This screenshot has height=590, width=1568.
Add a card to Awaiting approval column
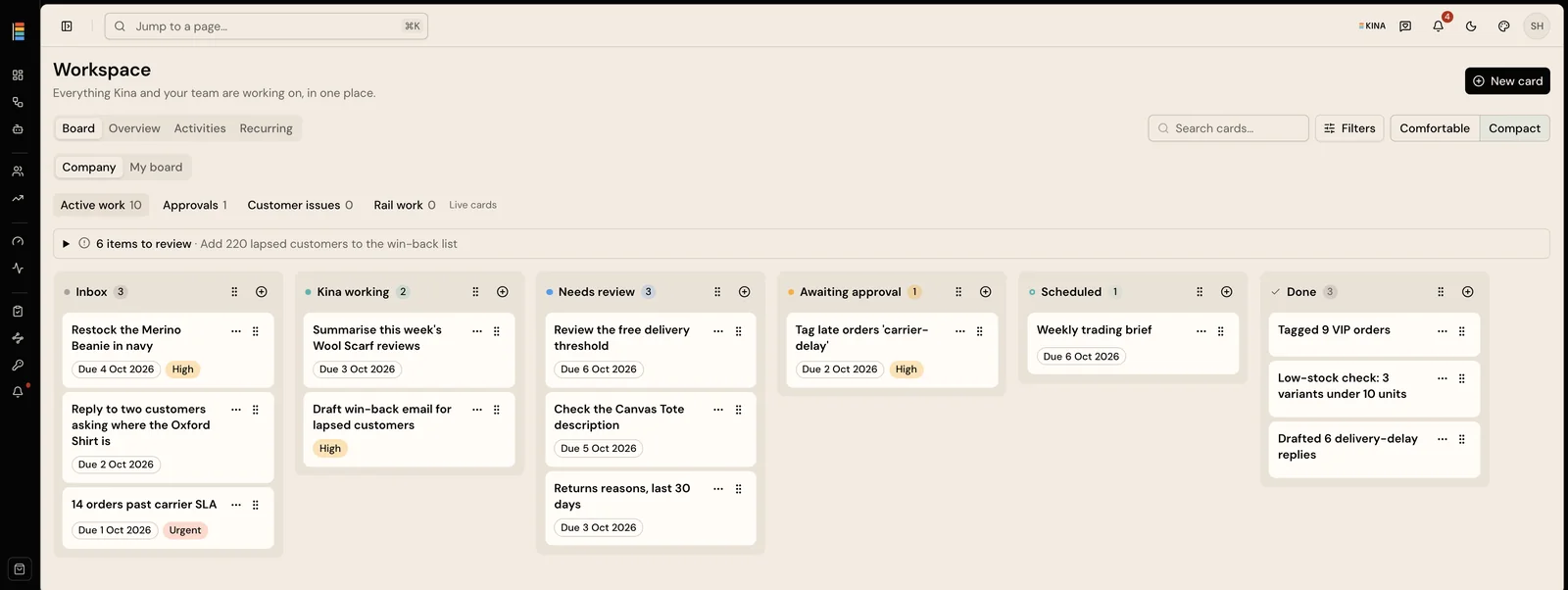coord(986,292)
